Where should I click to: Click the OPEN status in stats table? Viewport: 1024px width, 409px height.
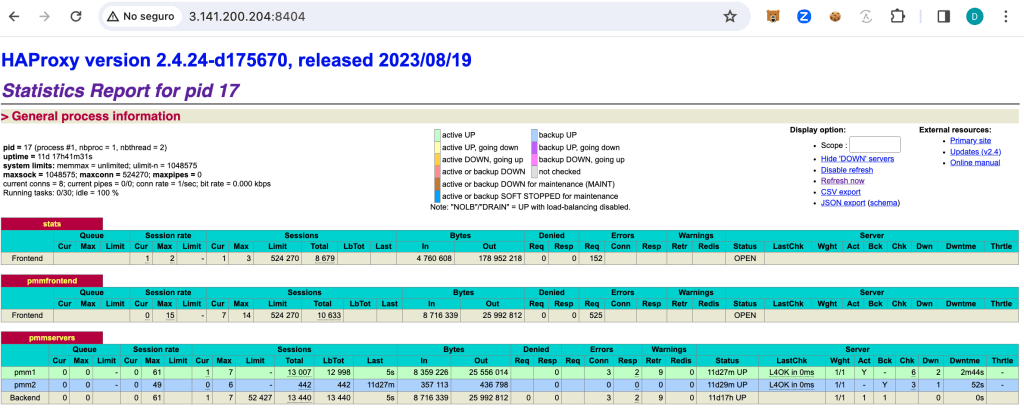744,259
